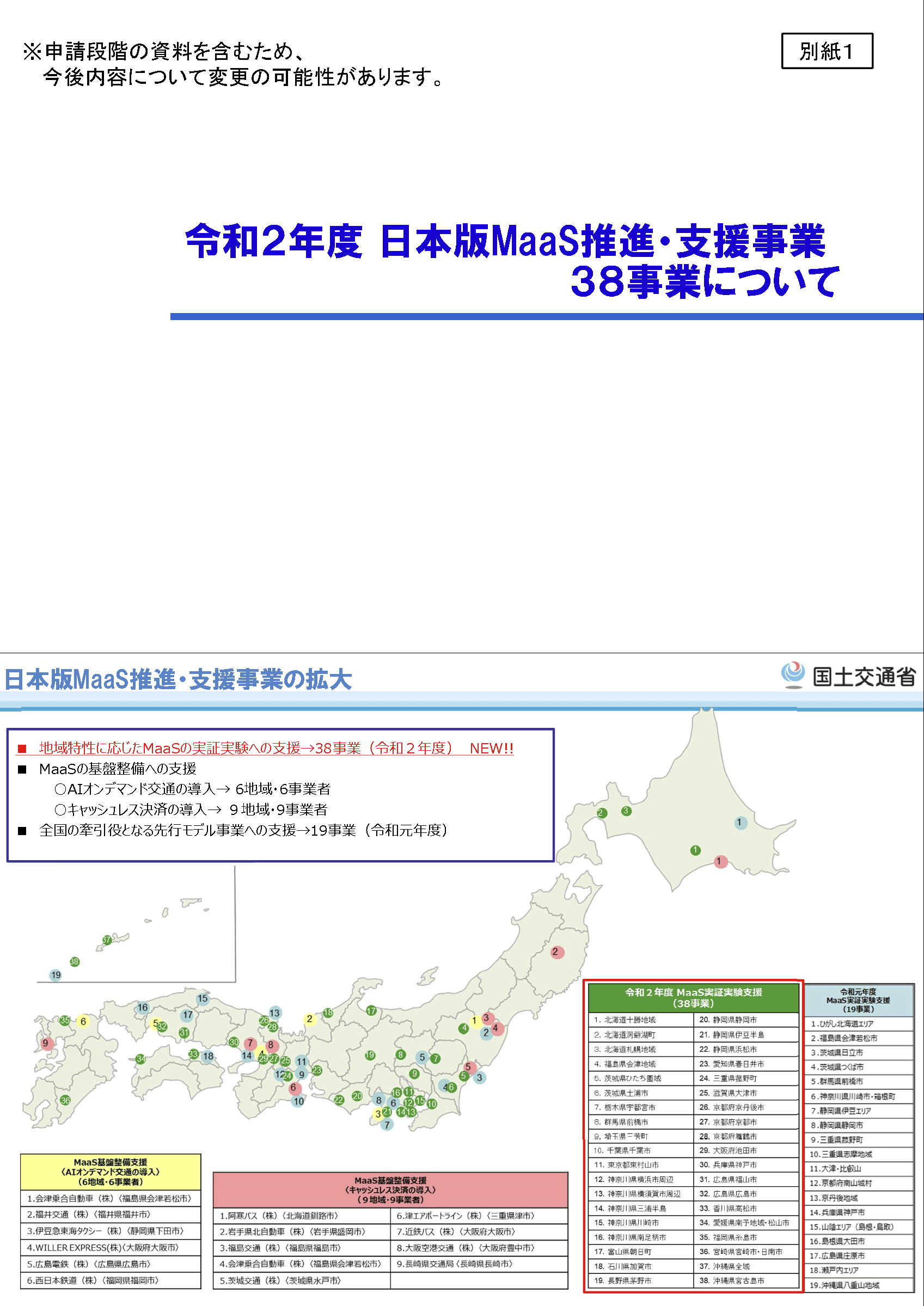Click the Ministry of Land logo emblem
The image size is (924, 1306).
(x=793, y=674)
